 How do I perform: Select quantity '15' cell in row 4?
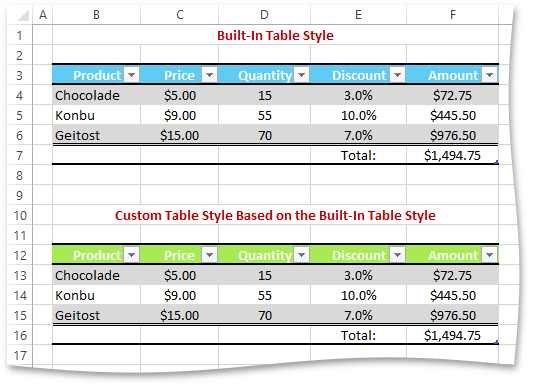[x=264, y=95]
